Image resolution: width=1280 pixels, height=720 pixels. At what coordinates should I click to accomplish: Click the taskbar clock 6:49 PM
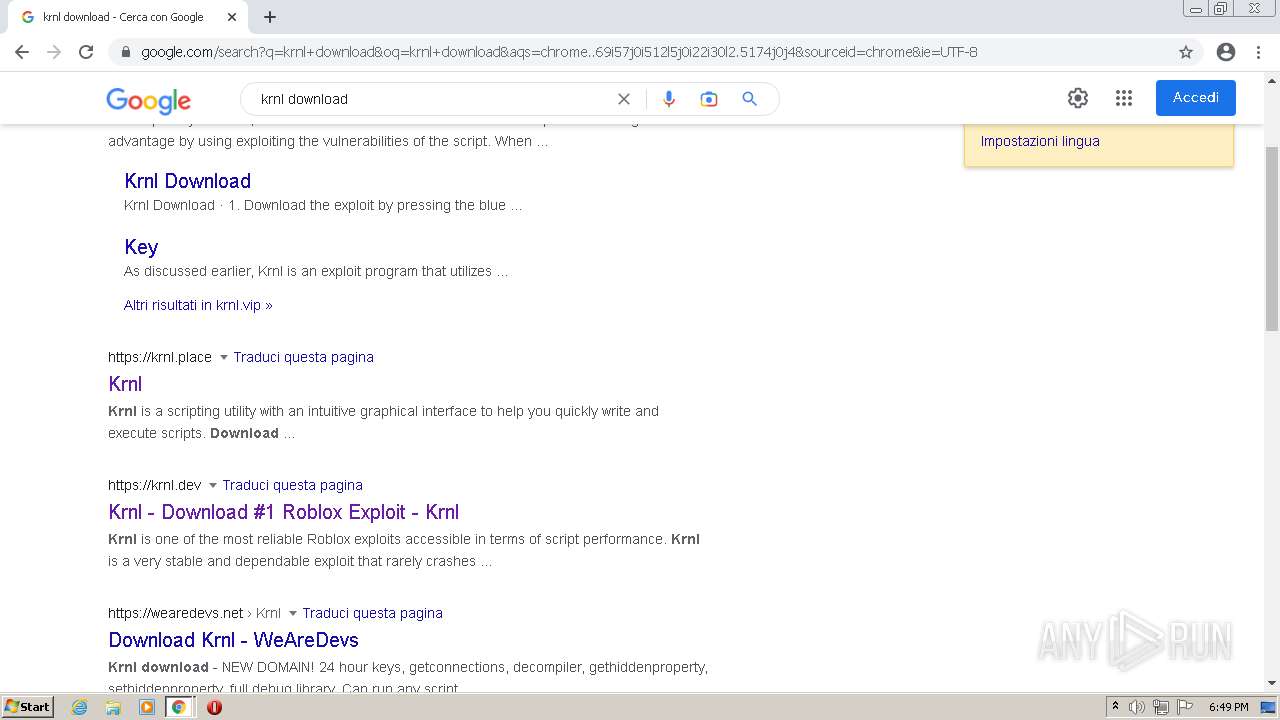coord(1228,707)
